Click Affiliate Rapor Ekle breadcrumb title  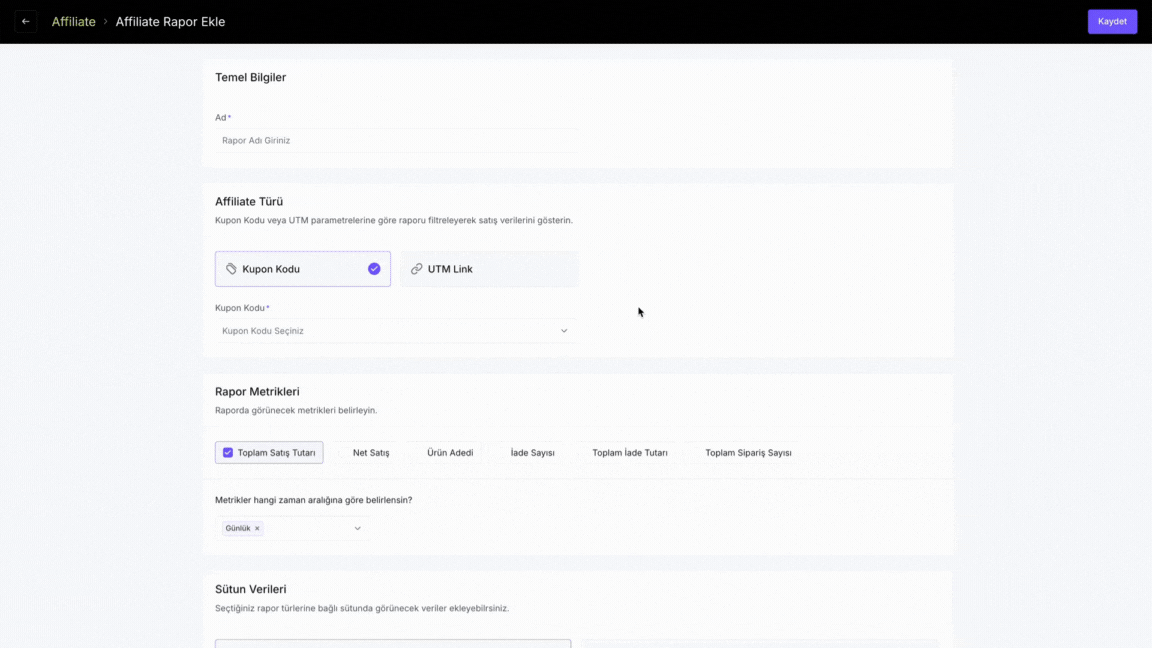tap(170, 21)
